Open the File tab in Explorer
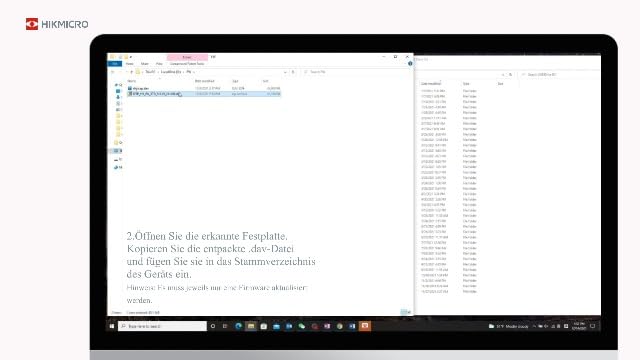The image size is (640, 360). 115,64
